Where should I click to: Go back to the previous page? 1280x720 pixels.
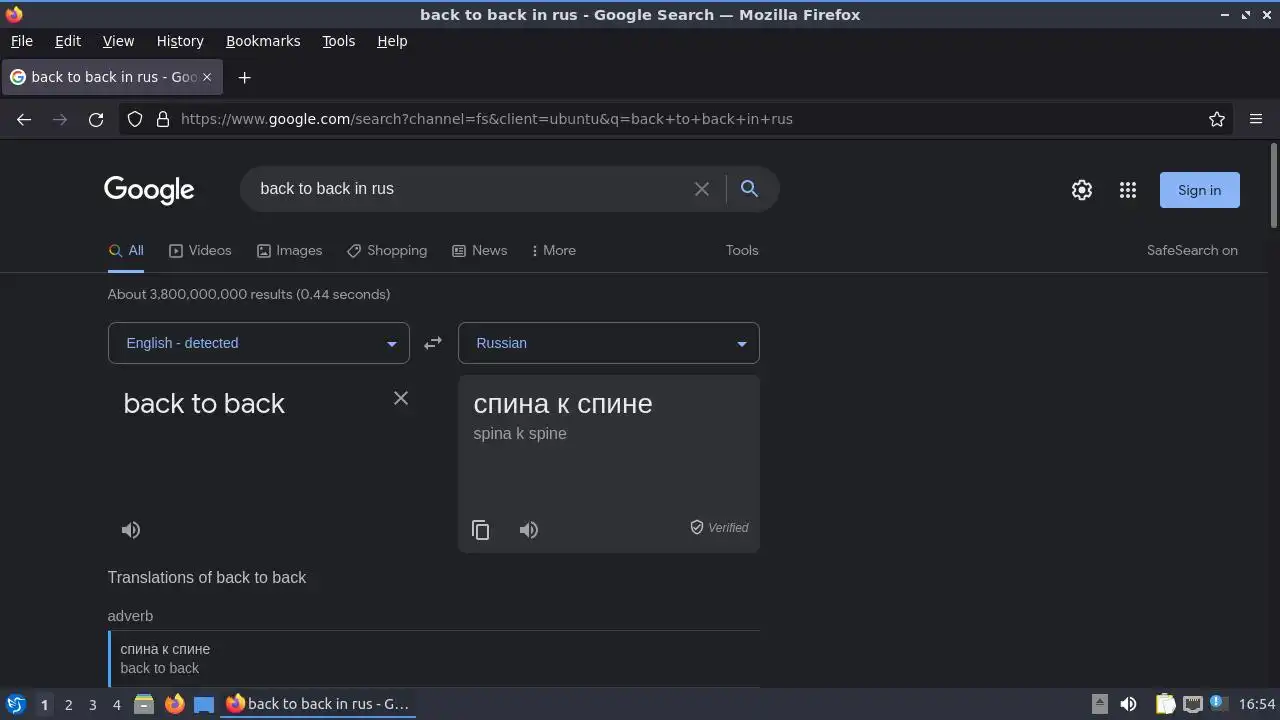[x=24, y=119]
